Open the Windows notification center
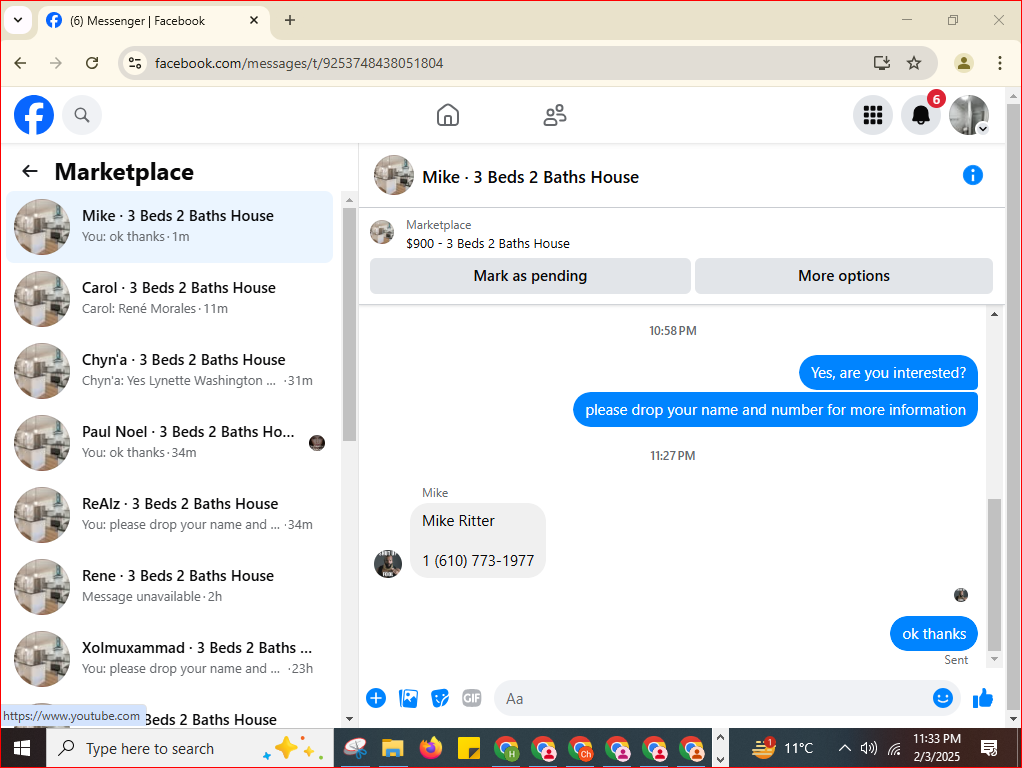Viewport: 1022px width, 768px height. click(x=989, y=748)
